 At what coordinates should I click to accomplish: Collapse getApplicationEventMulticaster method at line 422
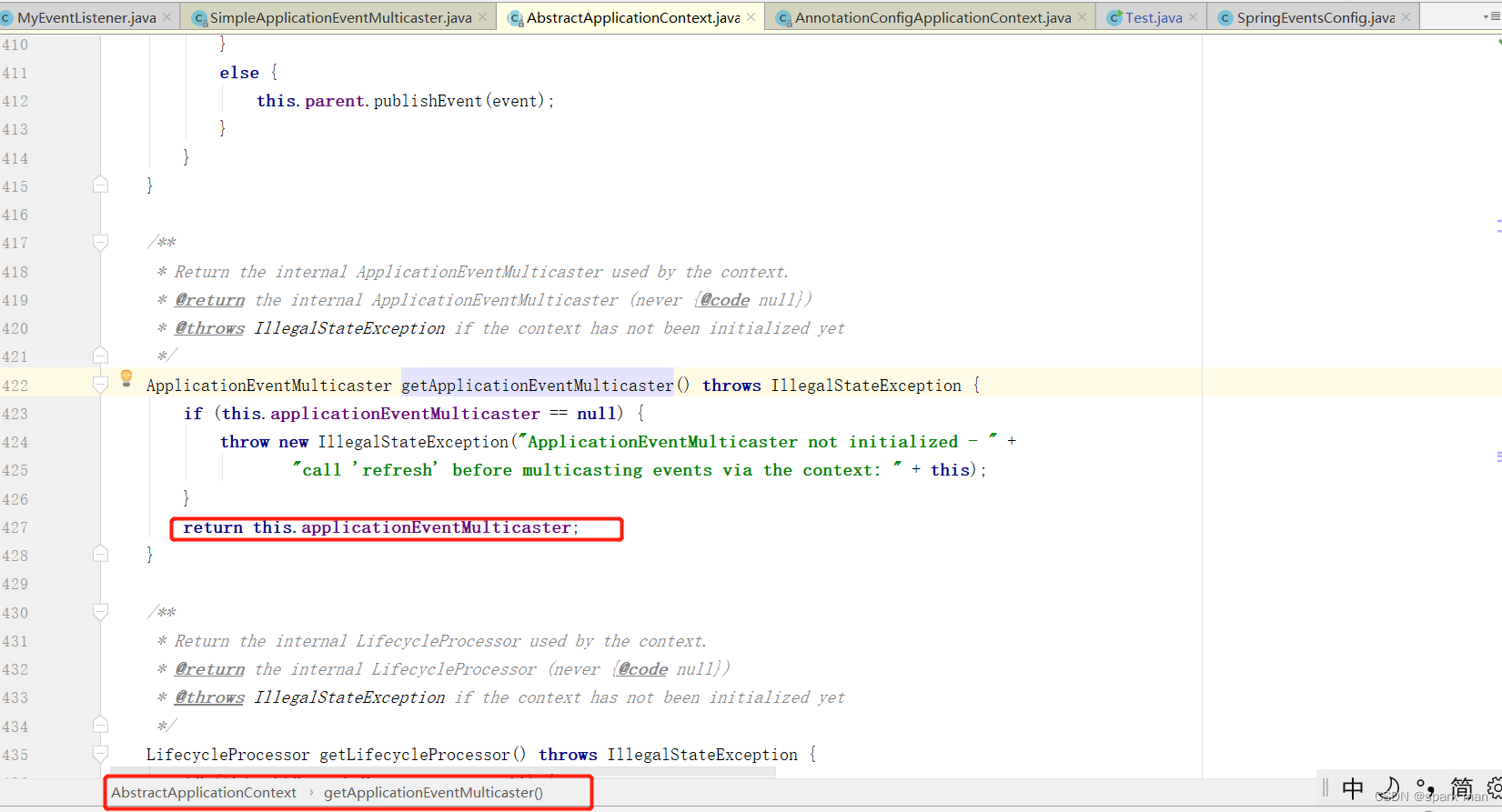pos(100,386)
